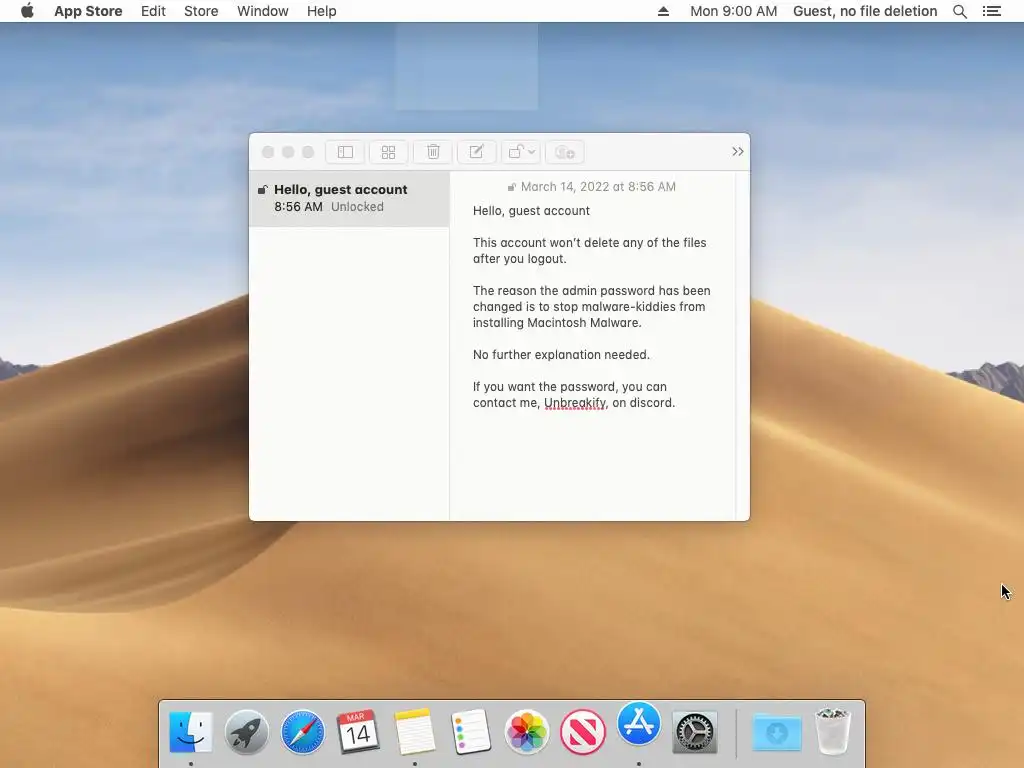Open the lock note dropdown
The width and height of the screenshot is (1024, 768).
521,152
